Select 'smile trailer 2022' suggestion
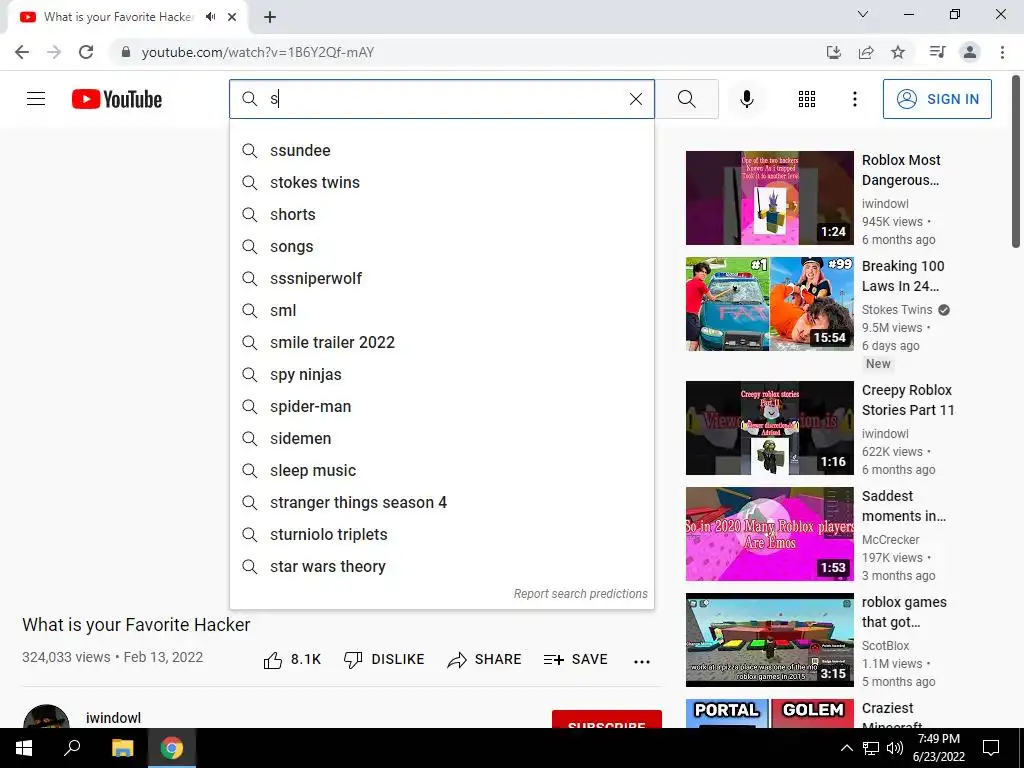Screen dimensions: 1024x768 click(441, 342)
